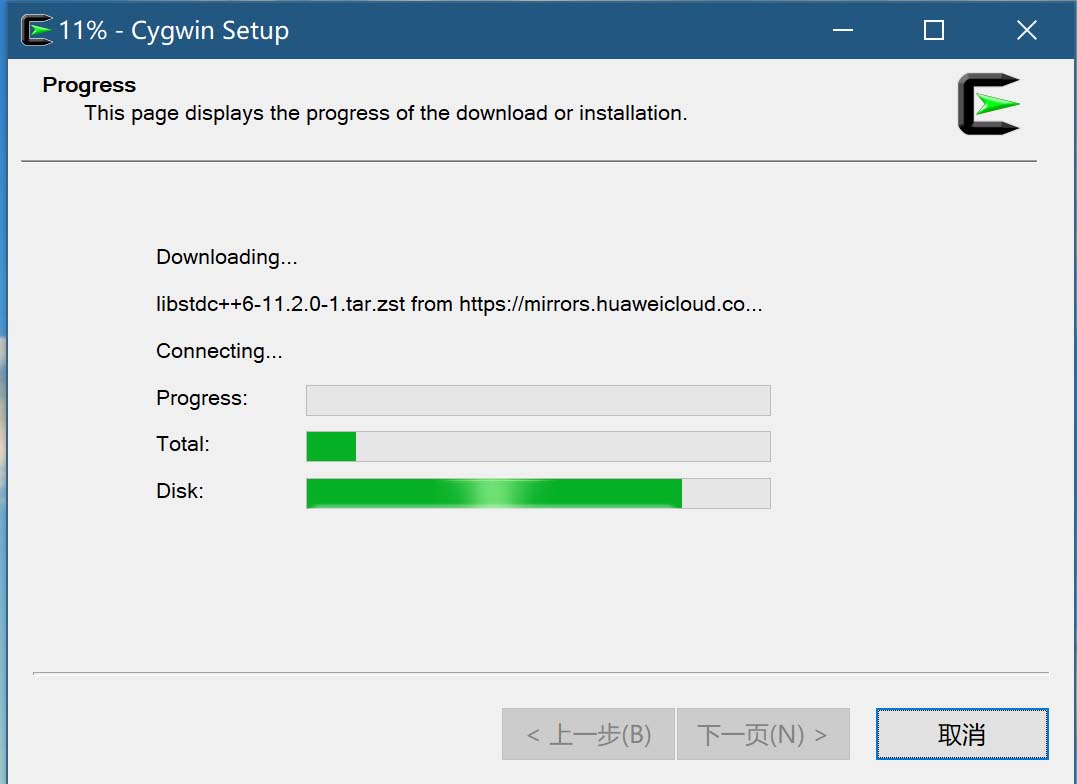Click the Total progress bar
Image resolution: width=1077 pixels, height=784 pixels.
click(538, 447)
